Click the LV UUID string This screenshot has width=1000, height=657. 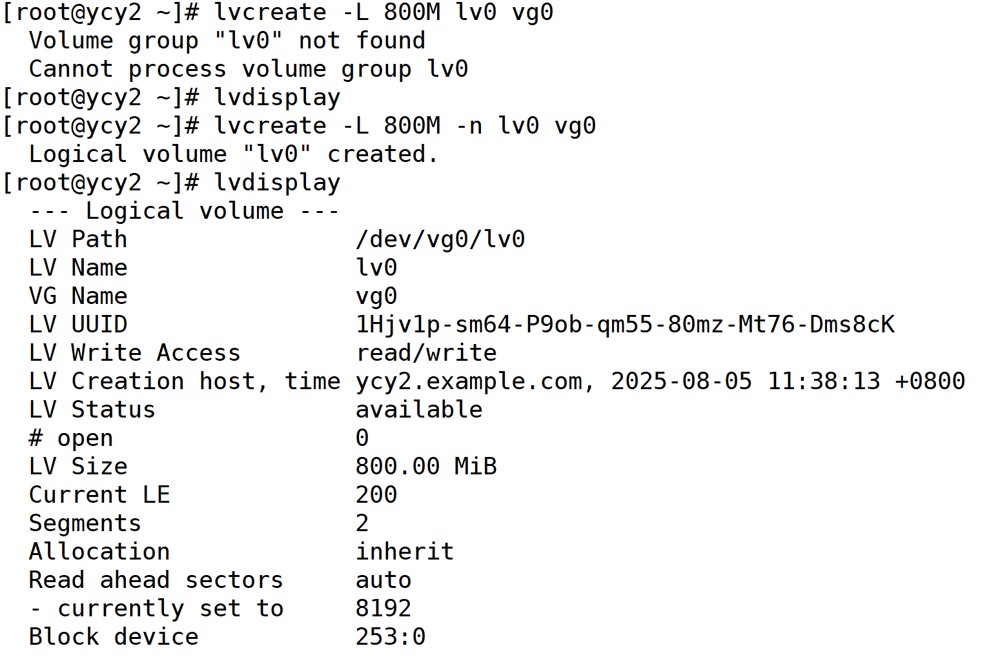tap(625, 324)
